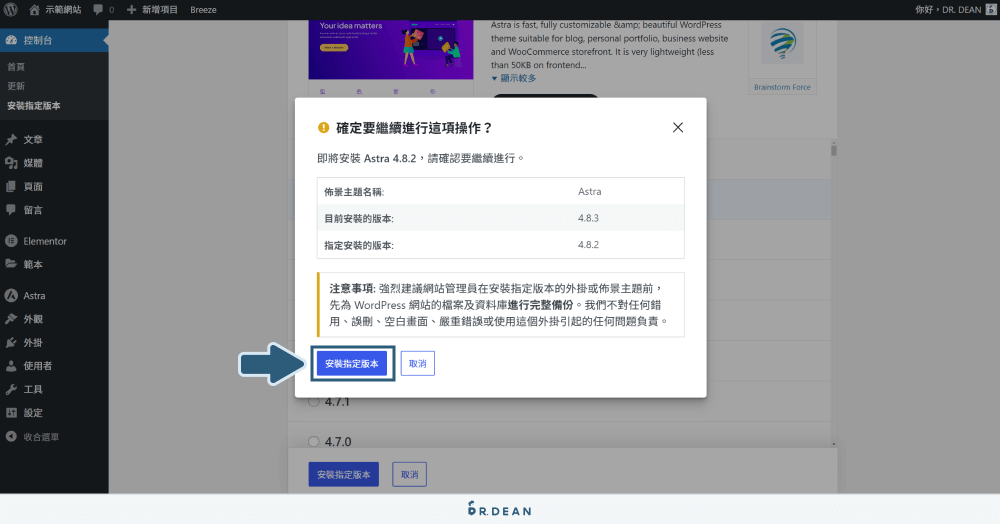Click the bottom 取消 button behind dialog

(409, 474)
